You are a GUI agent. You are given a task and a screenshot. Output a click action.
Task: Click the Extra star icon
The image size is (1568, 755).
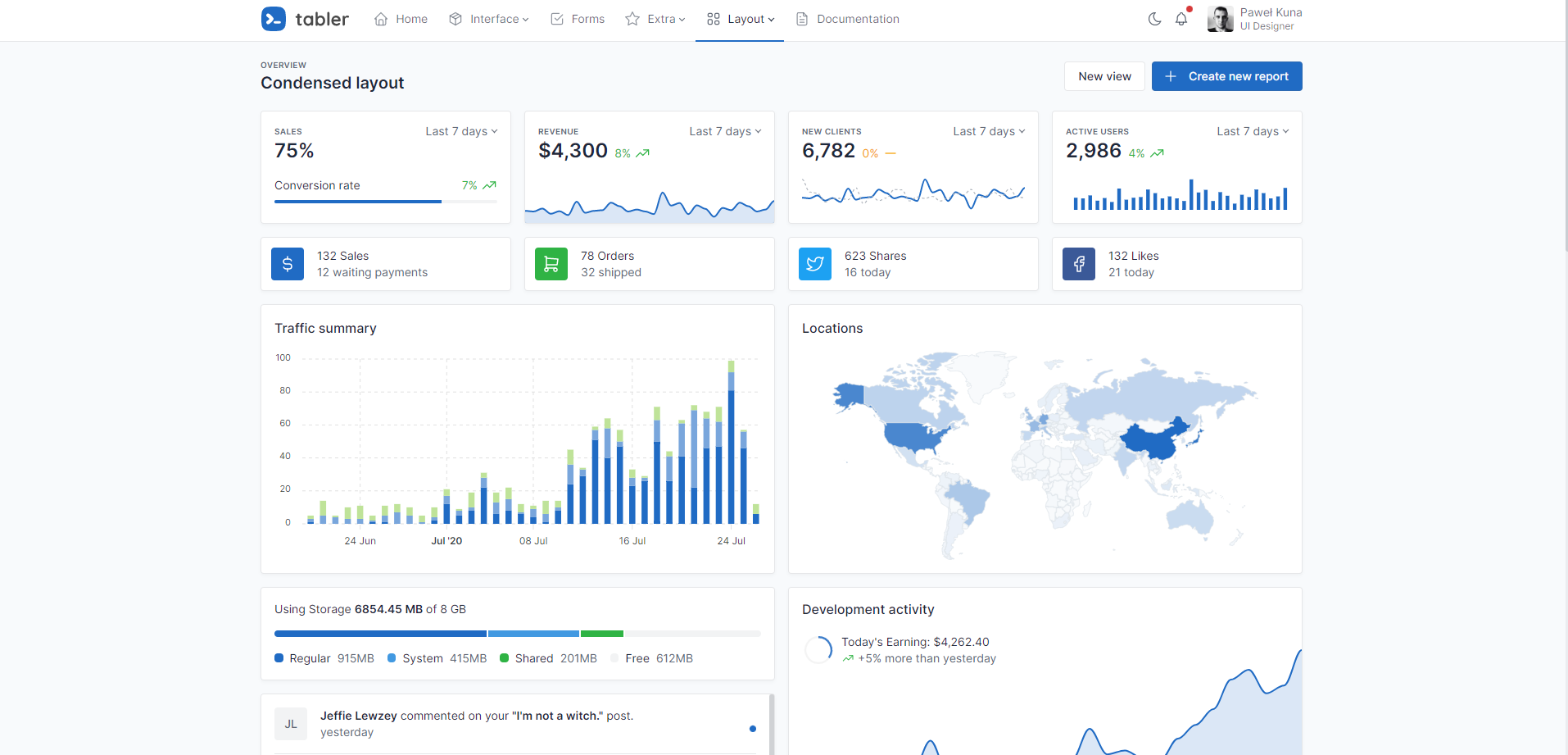pyautogui.click(x=632, y=19)
